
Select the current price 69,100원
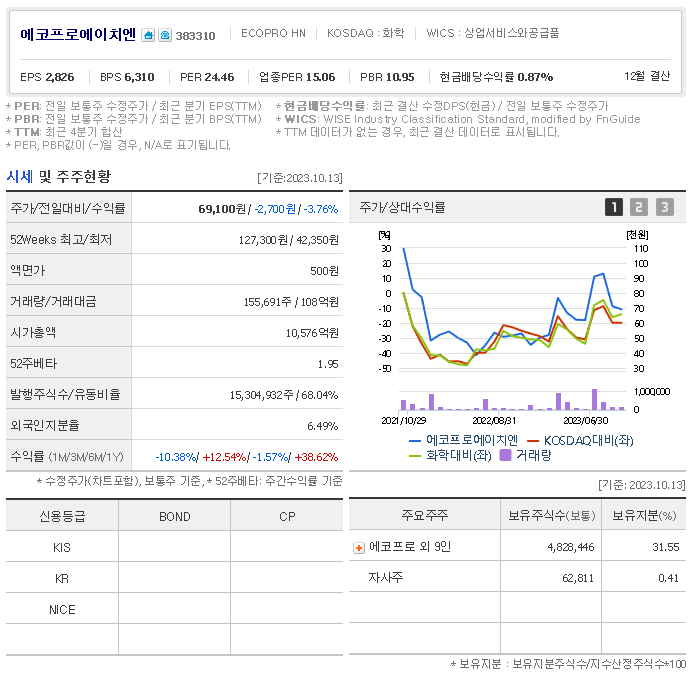click(x=222, y=209)
